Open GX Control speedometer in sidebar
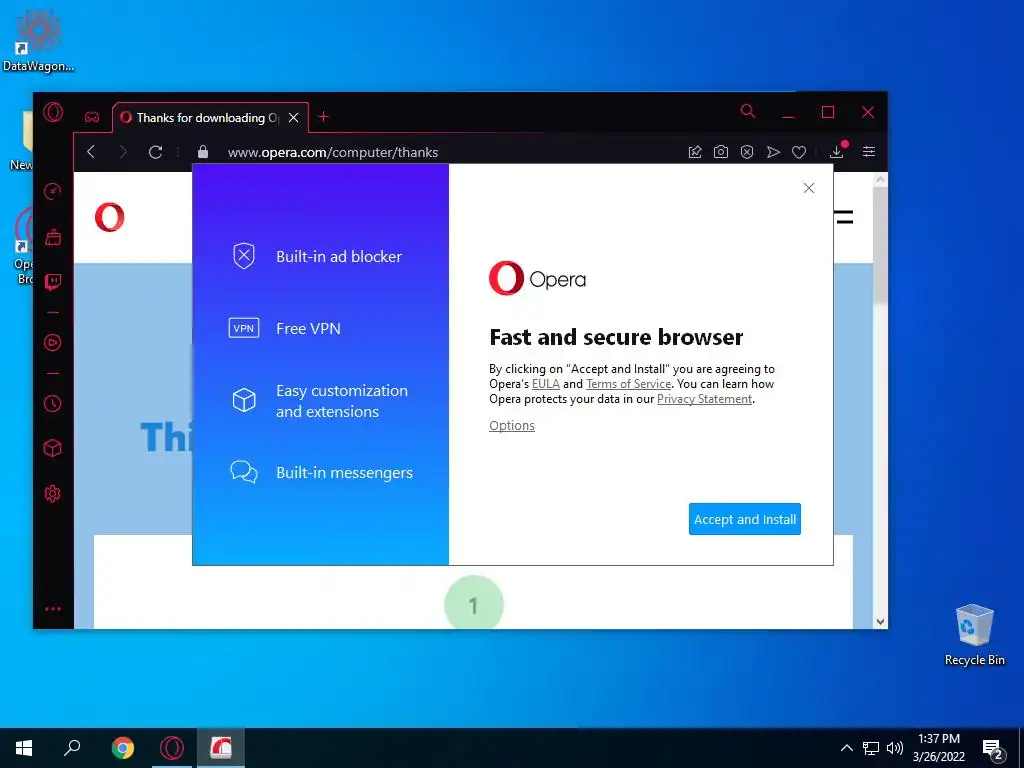The image size is (1024, 768). click(53, 191)
